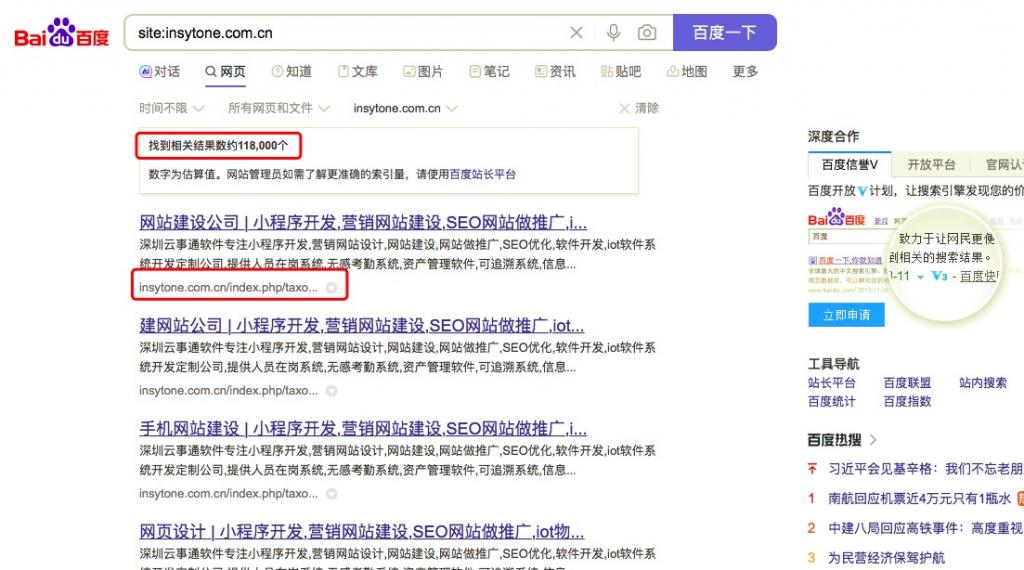Image resolution: width=1024 pixels, height=570 pixels.
Task: Expand the insytone.com.cn site filter
Action: coord(405,108)
